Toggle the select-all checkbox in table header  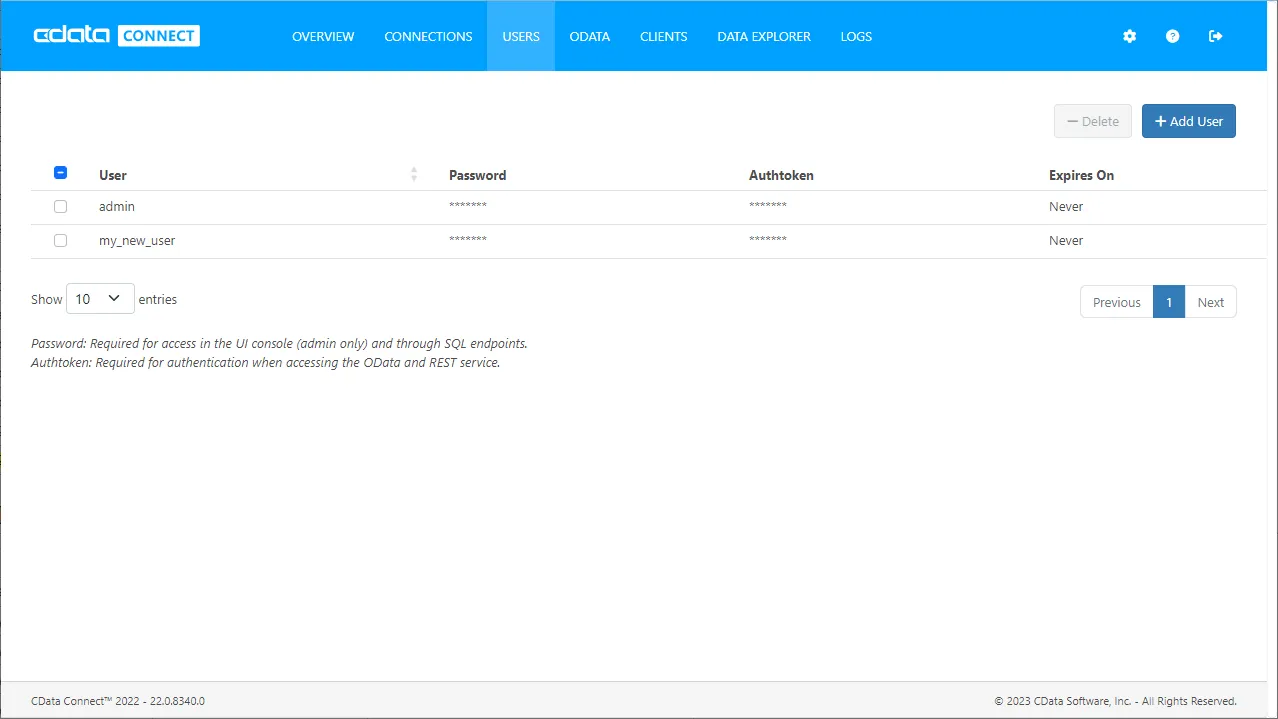click(x=60, y=172)
